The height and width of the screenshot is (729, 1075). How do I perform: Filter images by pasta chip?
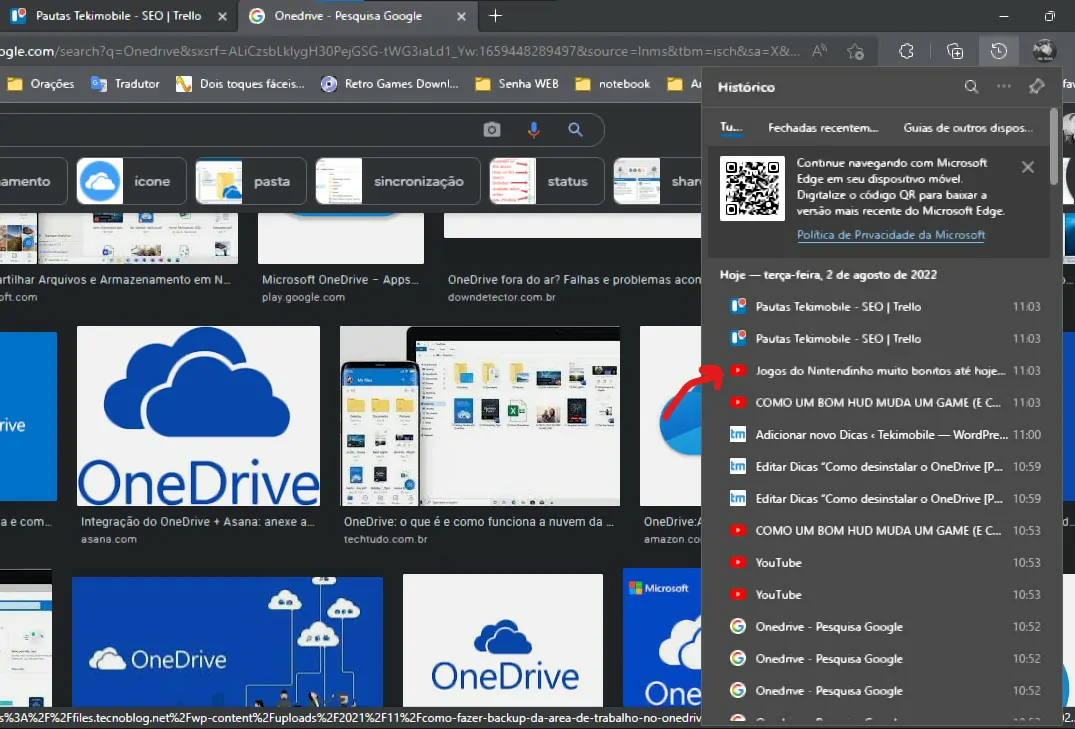click(251, 181)
